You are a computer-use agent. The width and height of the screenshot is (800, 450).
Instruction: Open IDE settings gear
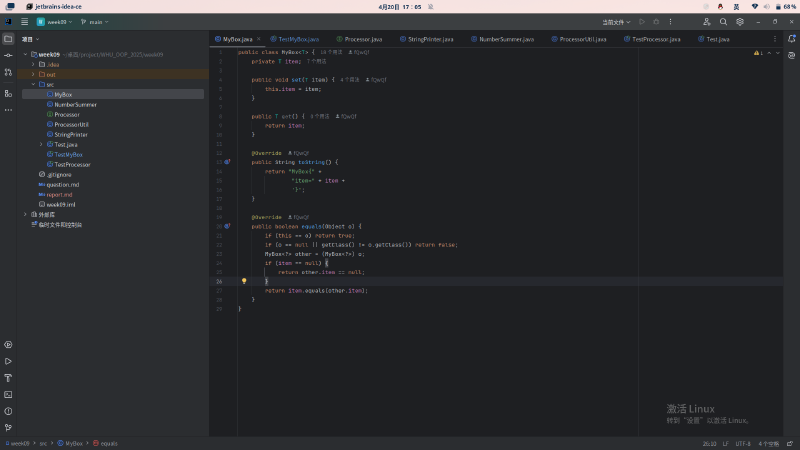point(740,22)
